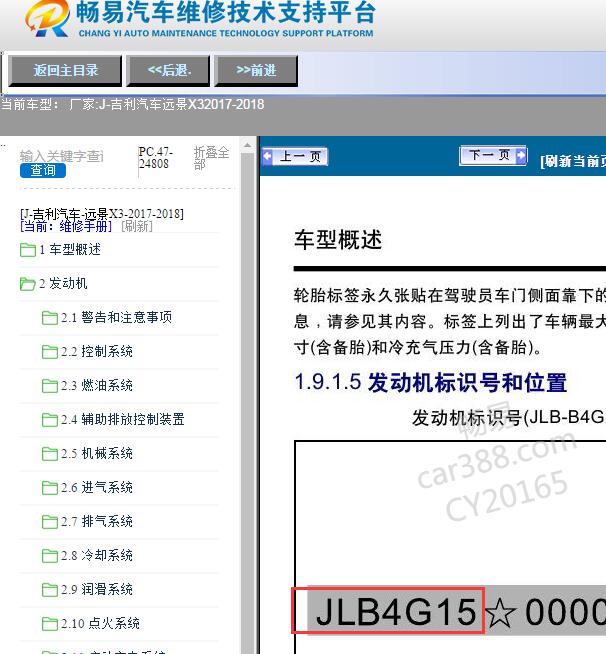Click the tree panel vertical scrollbar track

(247, 403)
